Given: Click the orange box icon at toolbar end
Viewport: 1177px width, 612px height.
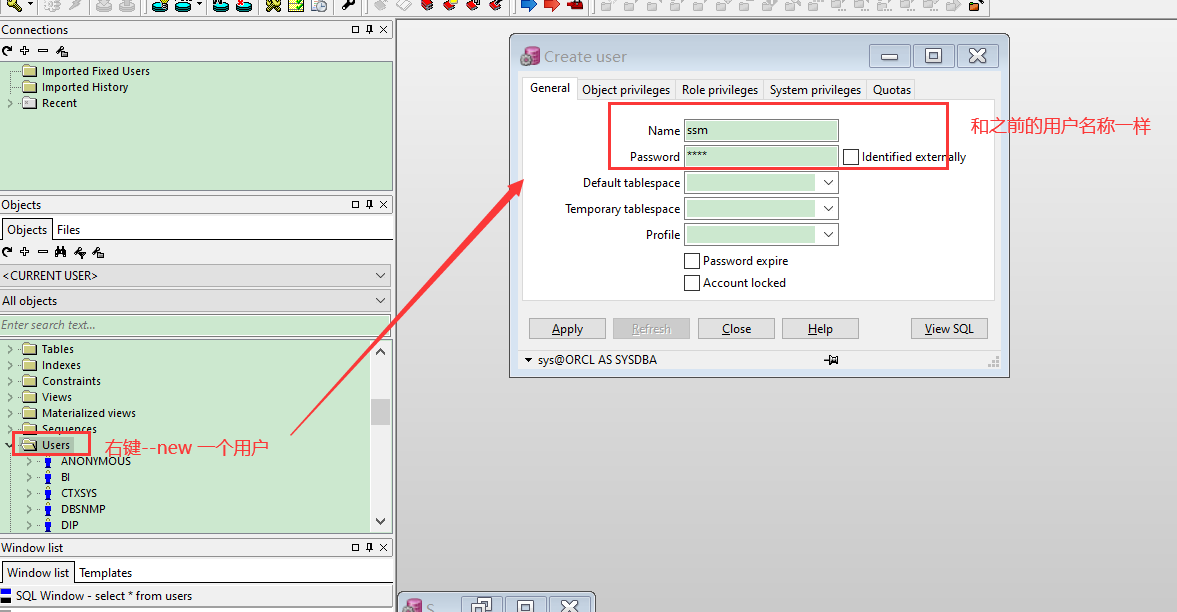Looking at the screenshot, I should (975, 5).
